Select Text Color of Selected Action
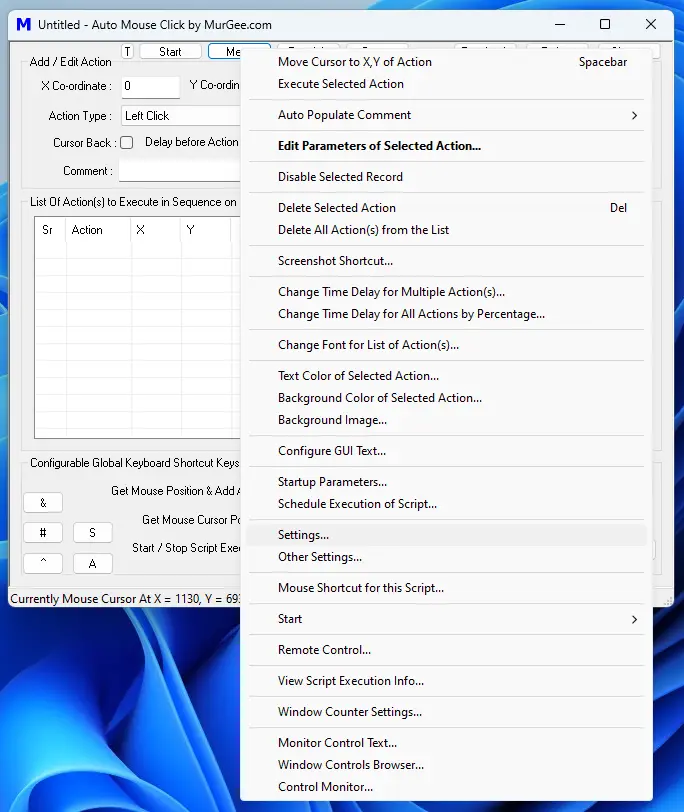The height and width of the screenshot is (812, 684). click(x=446, y=376)
